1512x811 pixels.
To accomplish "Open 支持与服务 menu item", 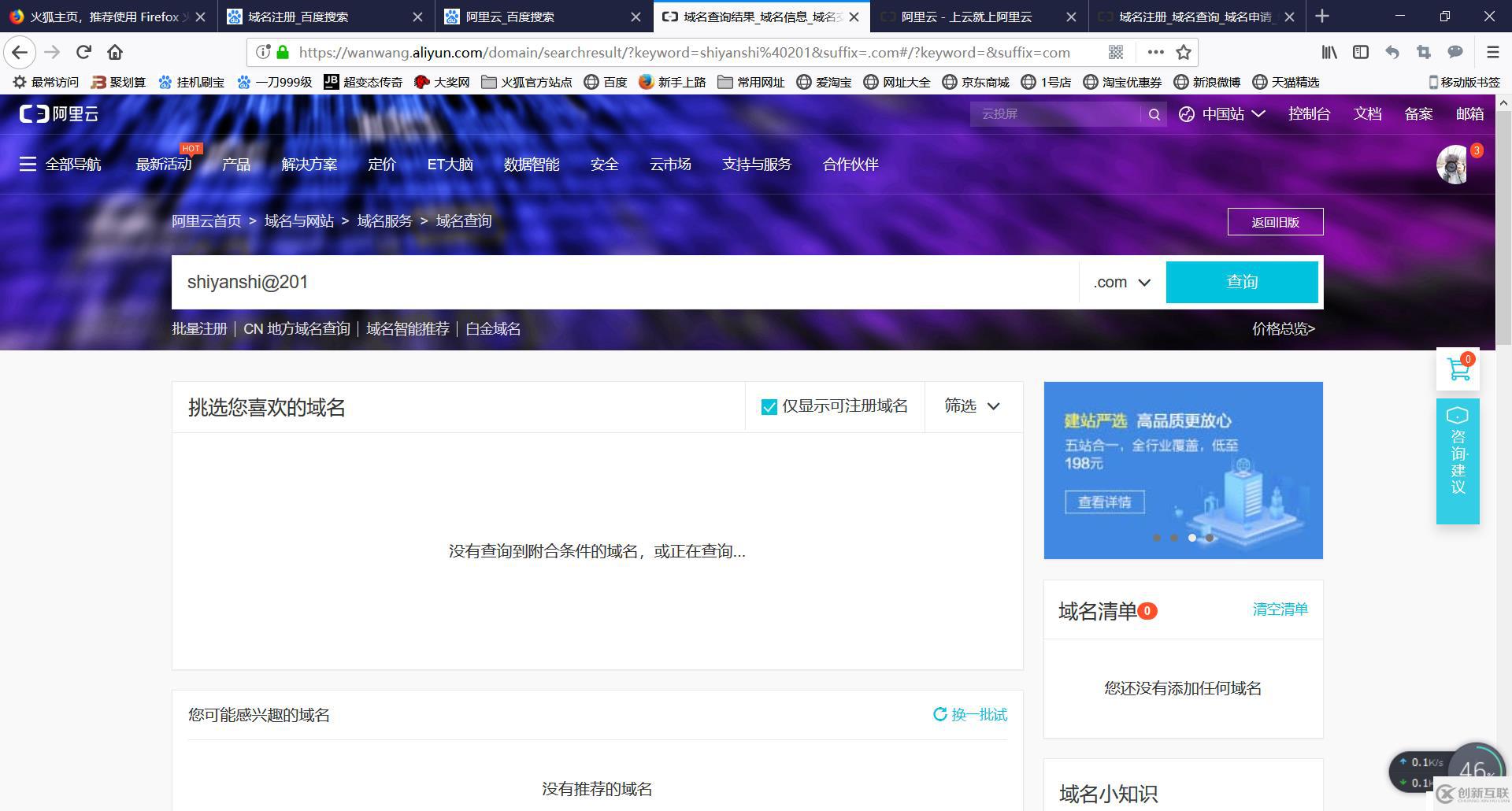I will click(757, 164).
